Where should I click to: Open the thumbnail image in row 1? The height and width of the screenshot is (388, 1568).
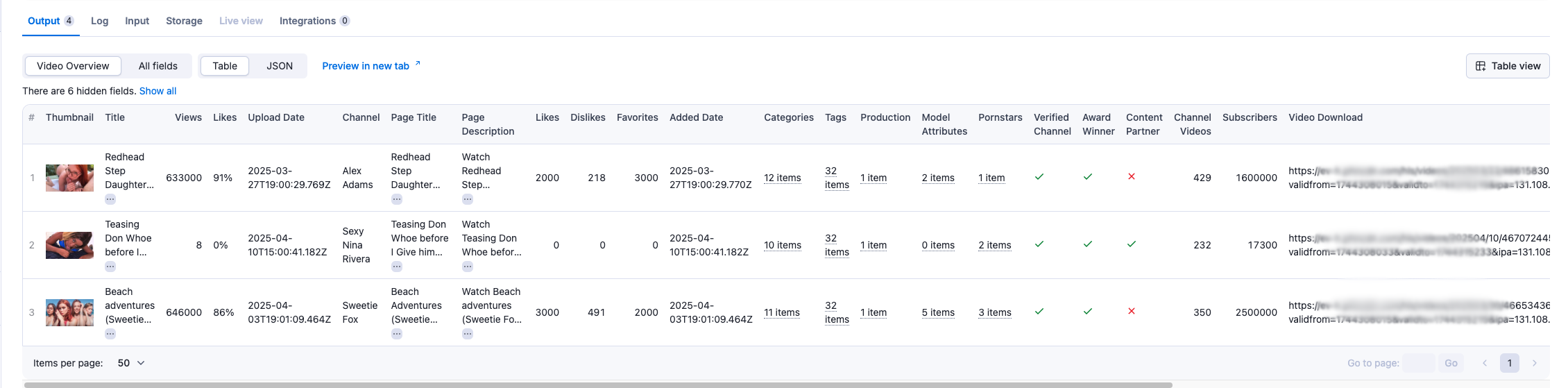(69, 178)
